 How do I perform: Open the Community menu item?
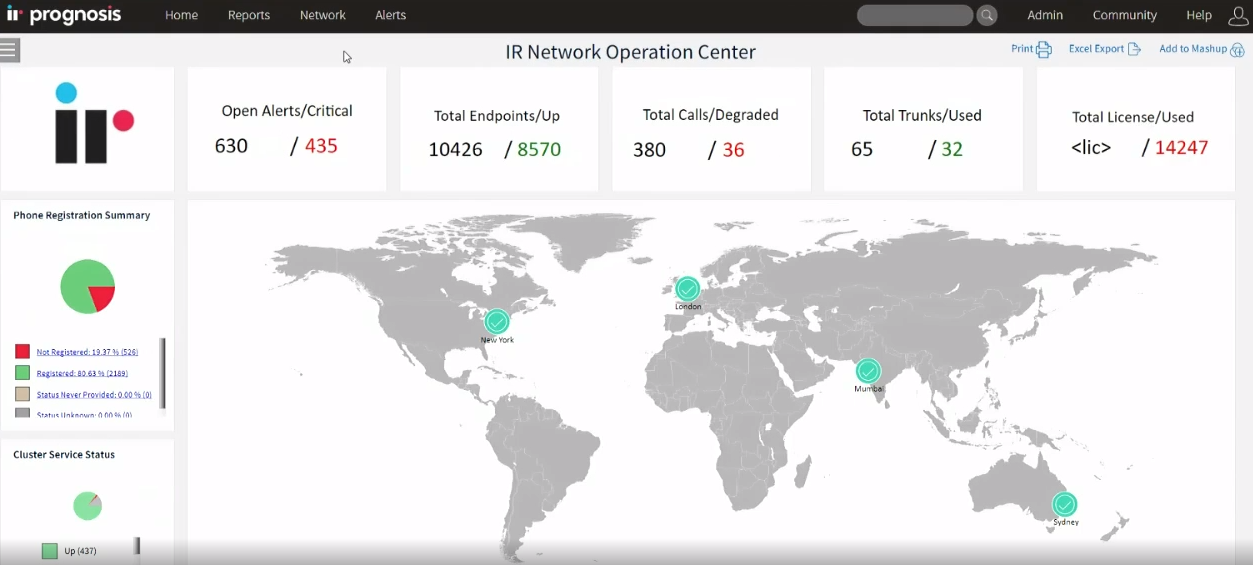pos(1124,15)
